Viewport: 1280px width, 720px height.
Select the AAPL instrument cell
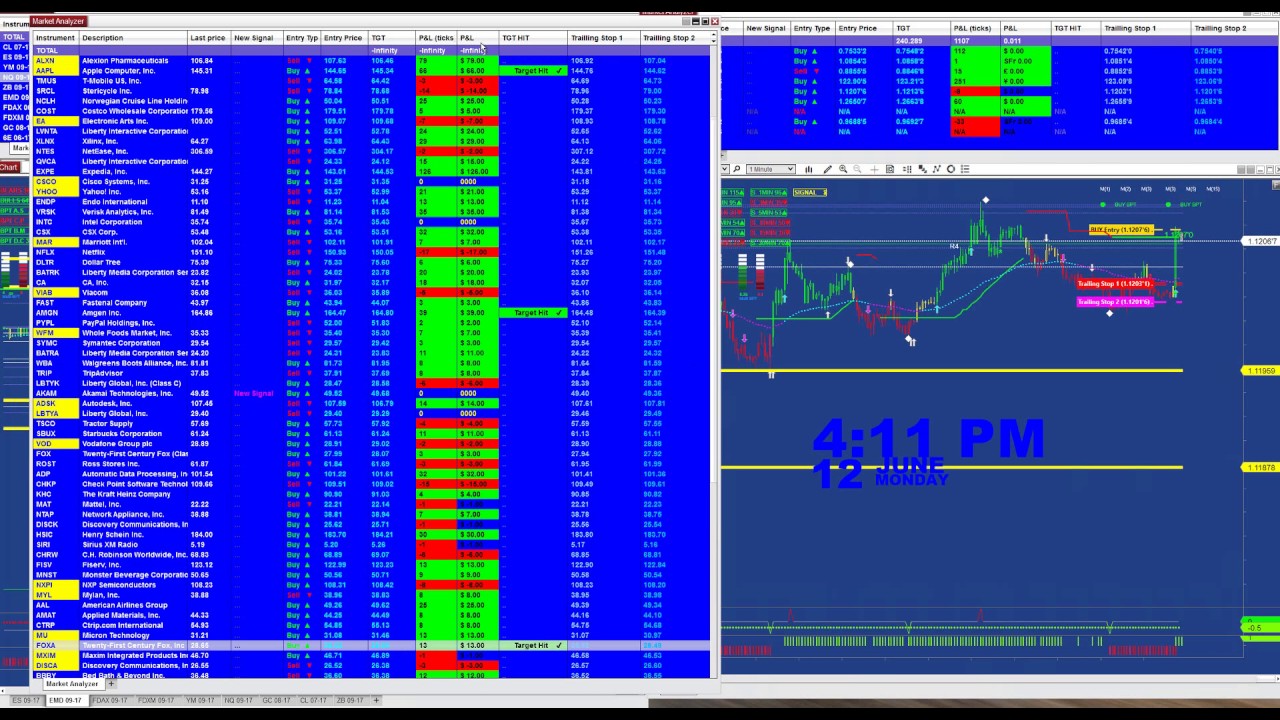coord(55,71)
